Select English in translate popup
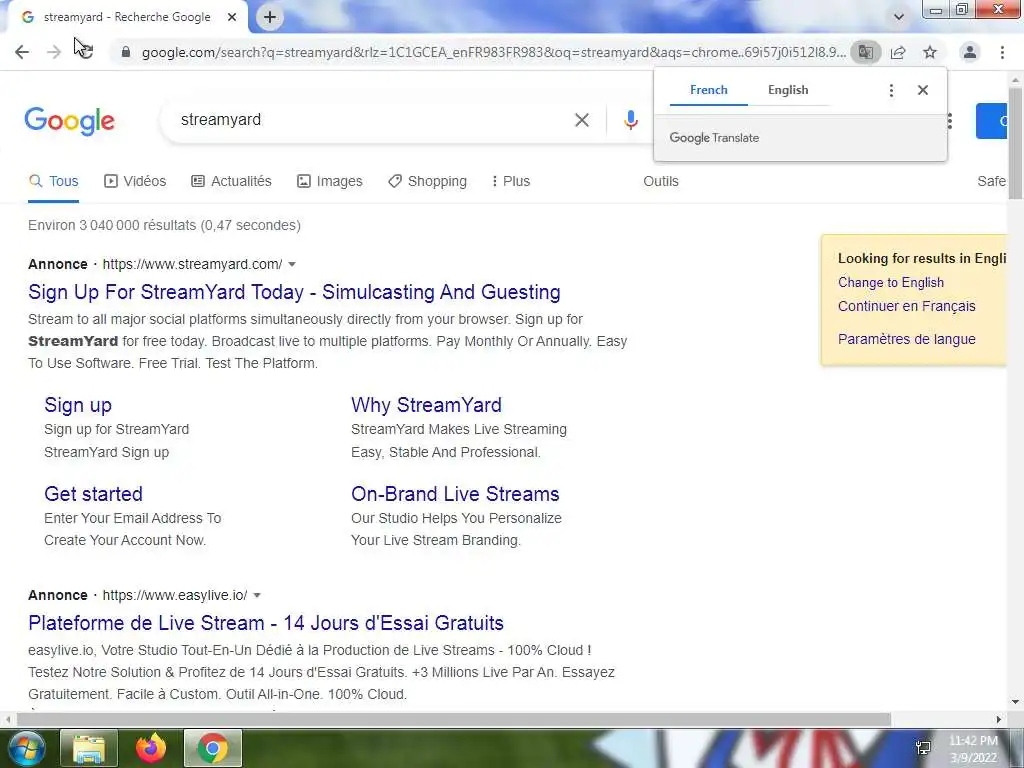This screenshot has width=1024, height=768. coord(788,90)
